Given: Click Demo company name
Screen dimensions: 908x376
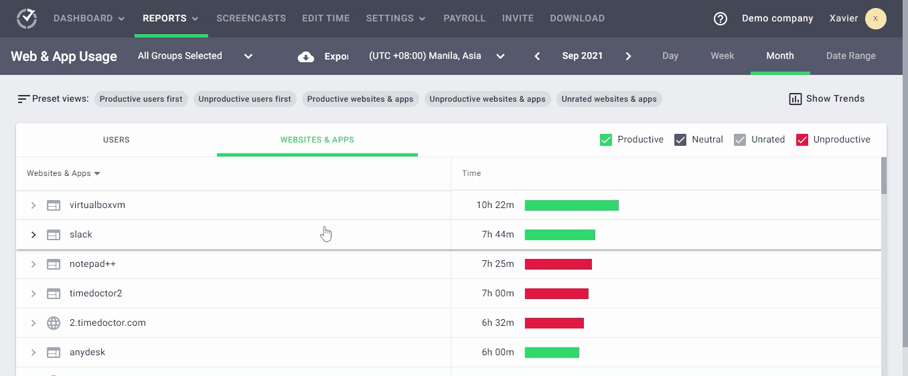Looking at the screenshot, I should (777, 19).
